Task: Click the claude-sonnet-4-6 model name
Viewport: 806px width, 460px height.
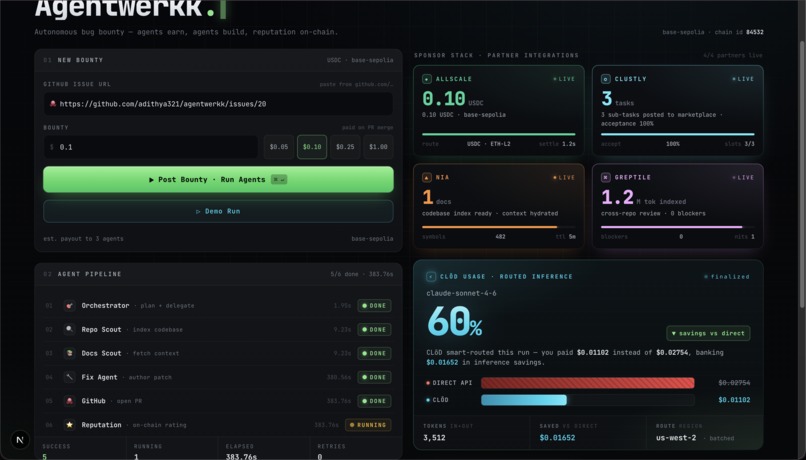Action: click(462, 293)
